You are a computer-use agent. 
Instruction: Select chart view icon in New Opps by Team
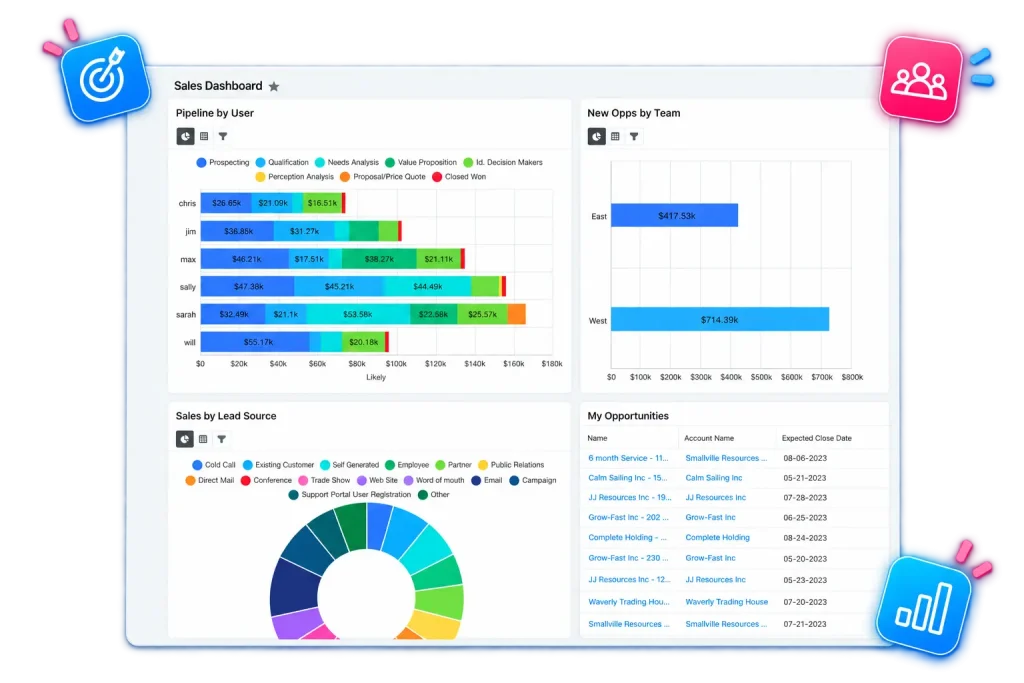pyautogui.click(x=596, y=136)
